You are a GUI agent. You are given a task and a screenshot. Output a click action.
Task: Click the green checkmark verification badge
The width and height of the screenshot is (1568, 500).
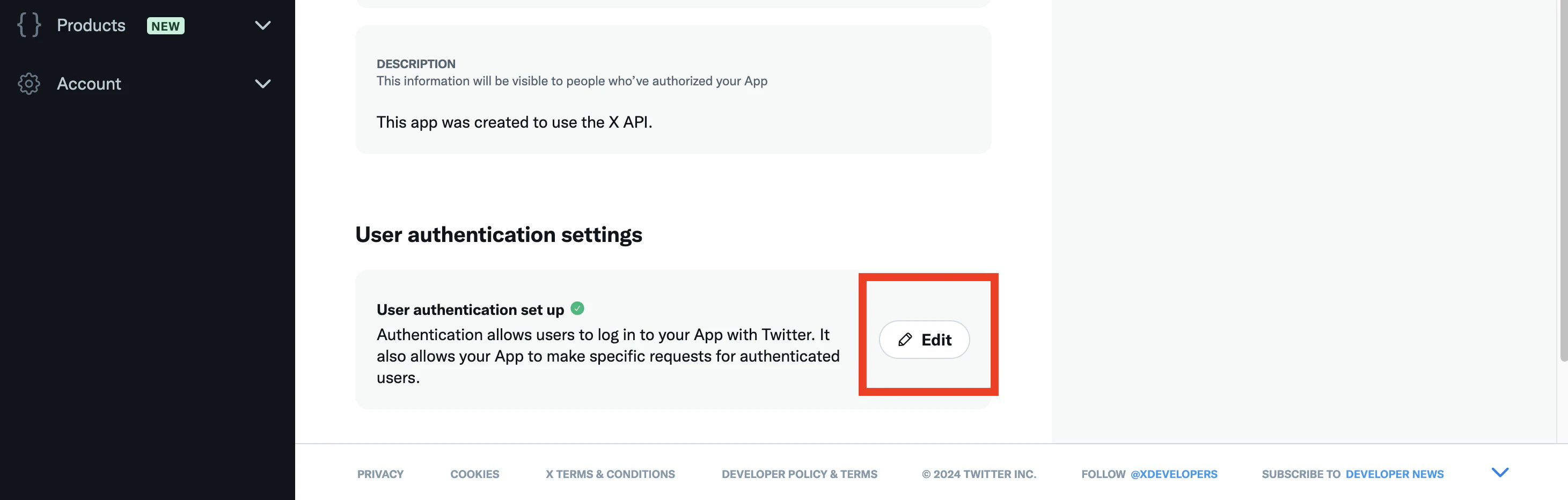(x=577, y=308)
